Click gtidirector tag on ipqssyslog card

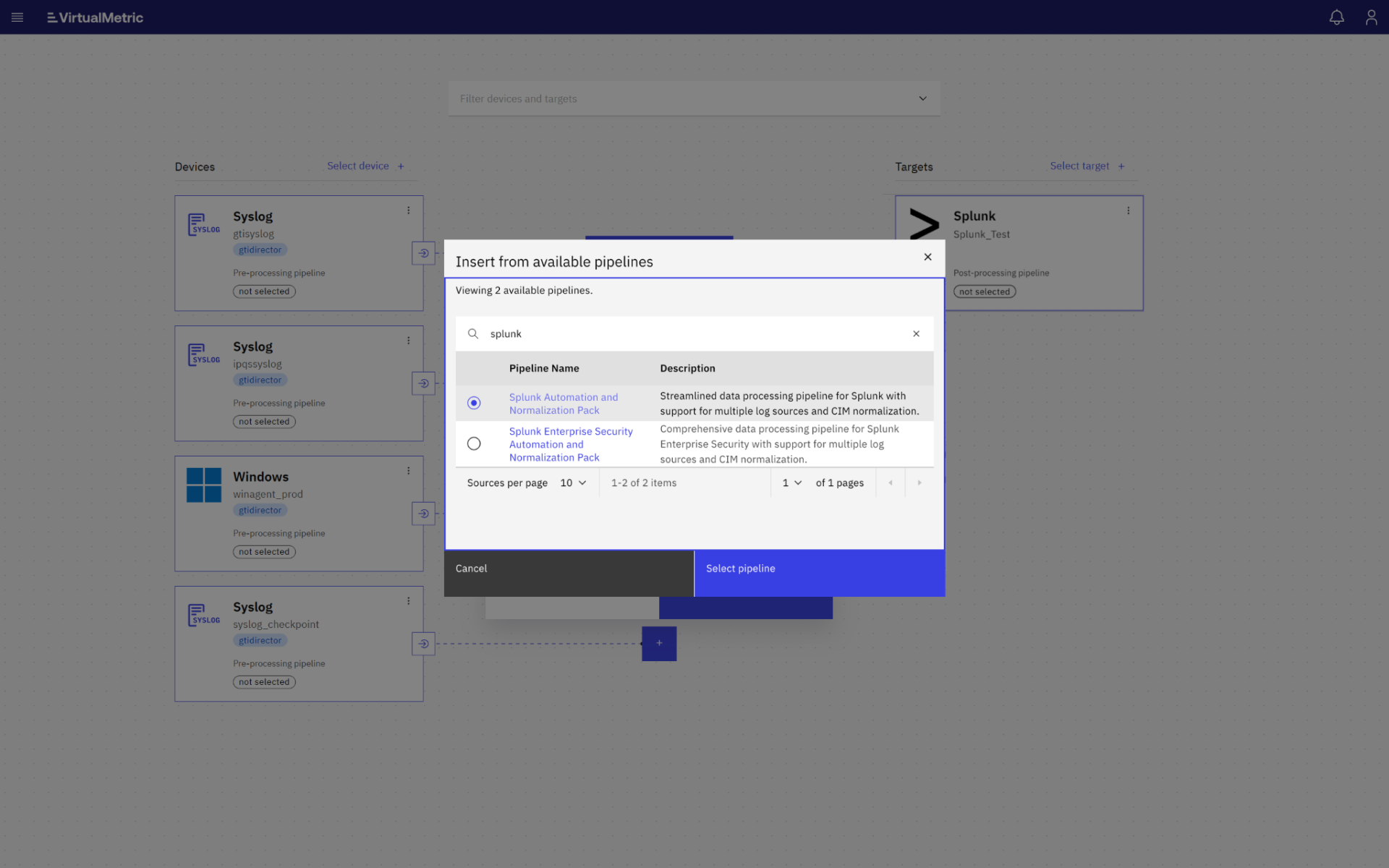click(260, 380)
